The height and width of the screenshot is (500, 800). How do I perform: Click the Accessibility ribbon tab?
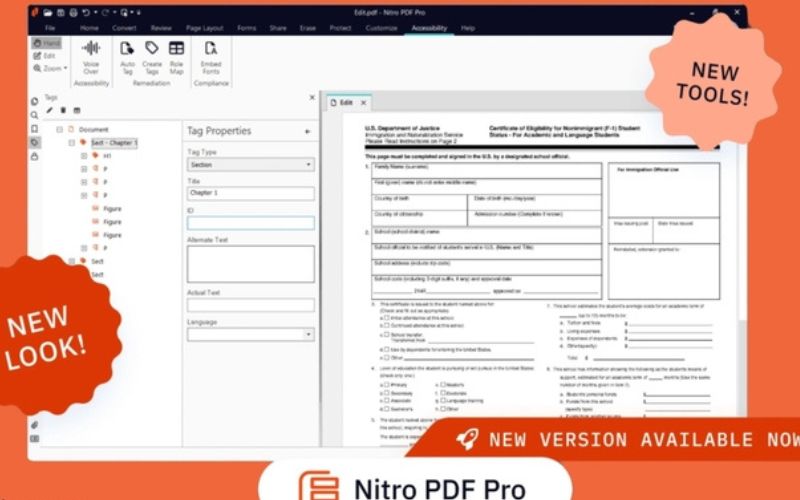click(x=429, y=28)
